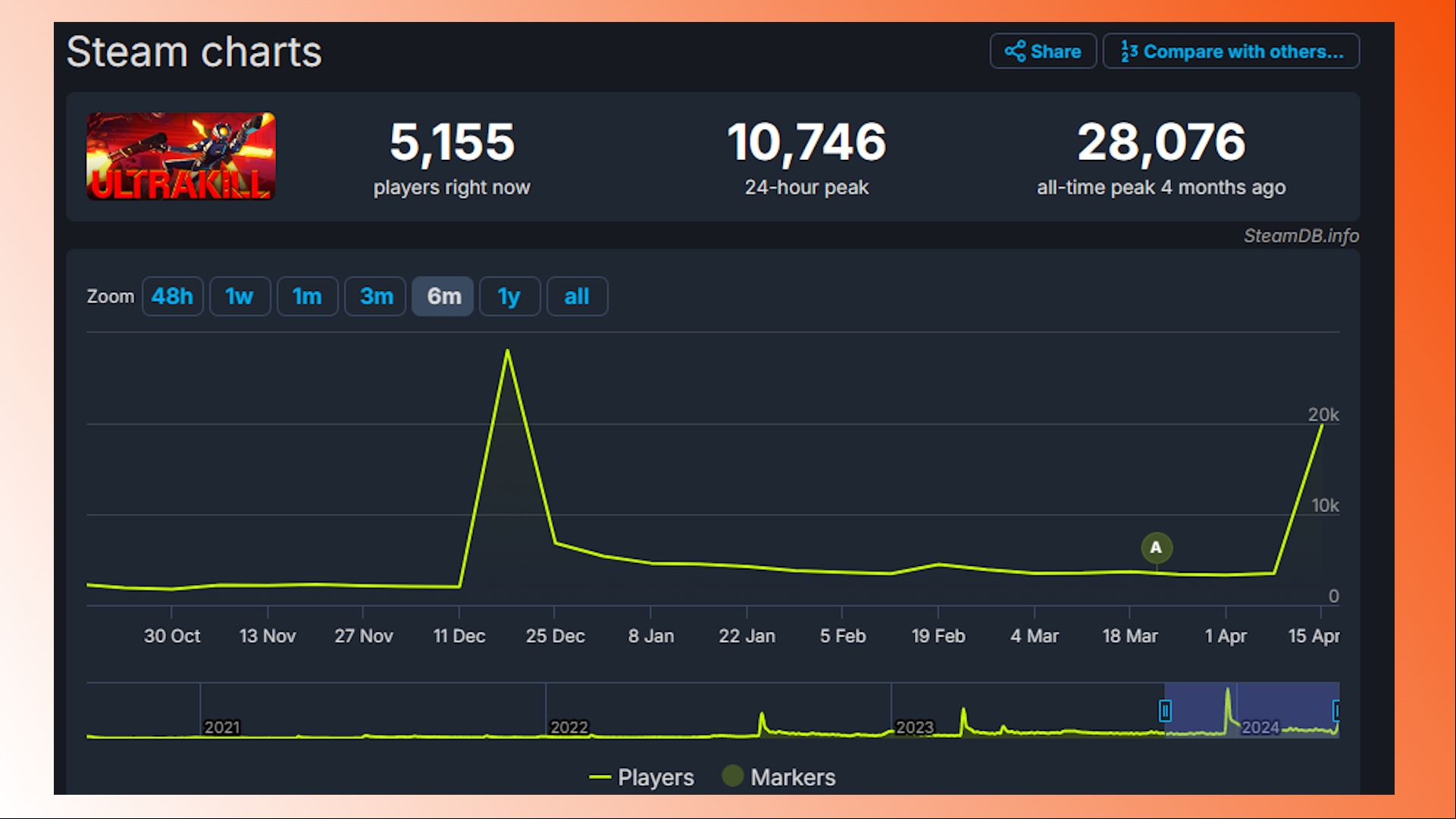
Task: Show all-time data with 'all' zoom
Action: [x=577, y=296]
